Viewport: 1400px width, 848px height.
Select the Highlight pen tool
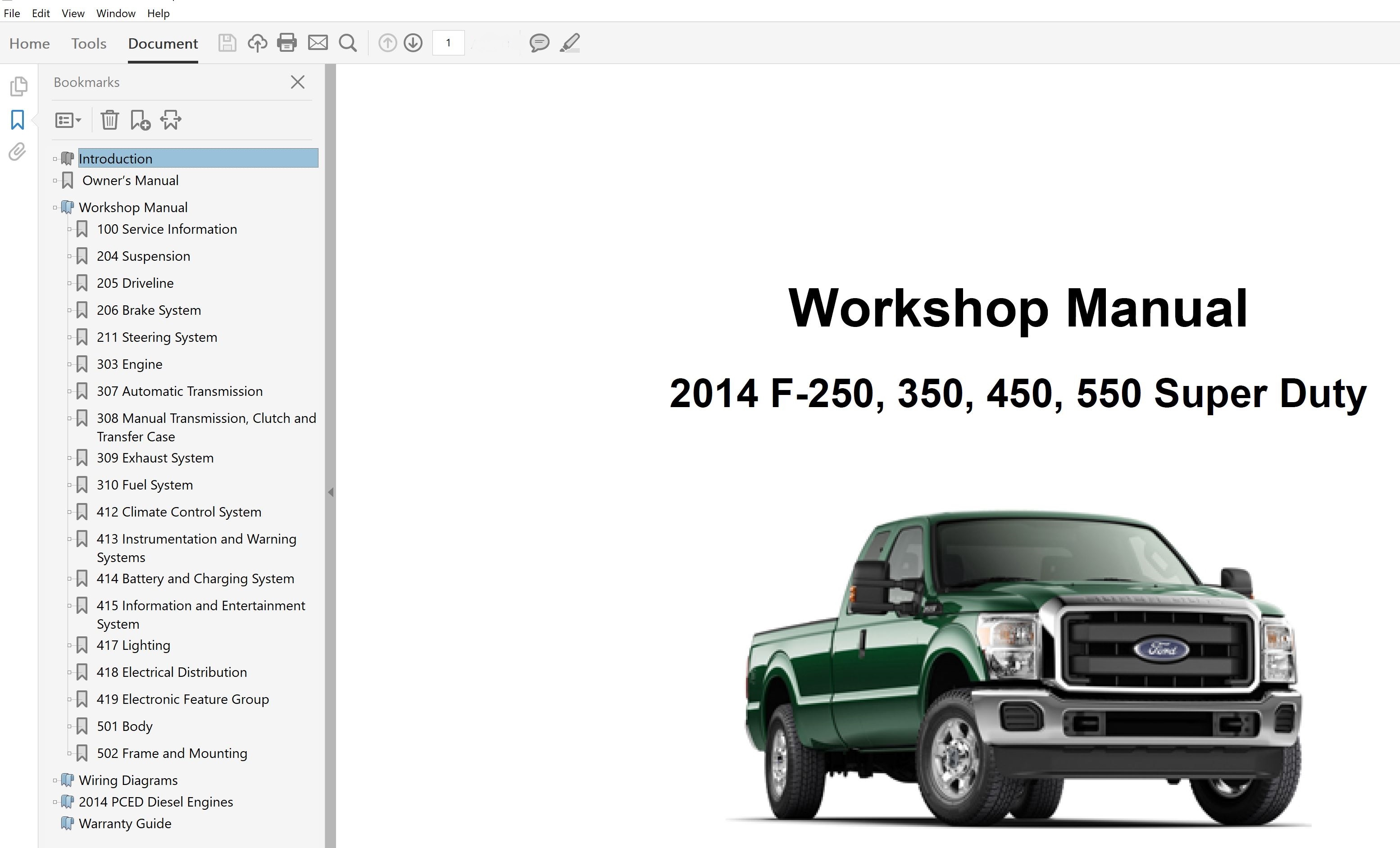pos(570,43)
